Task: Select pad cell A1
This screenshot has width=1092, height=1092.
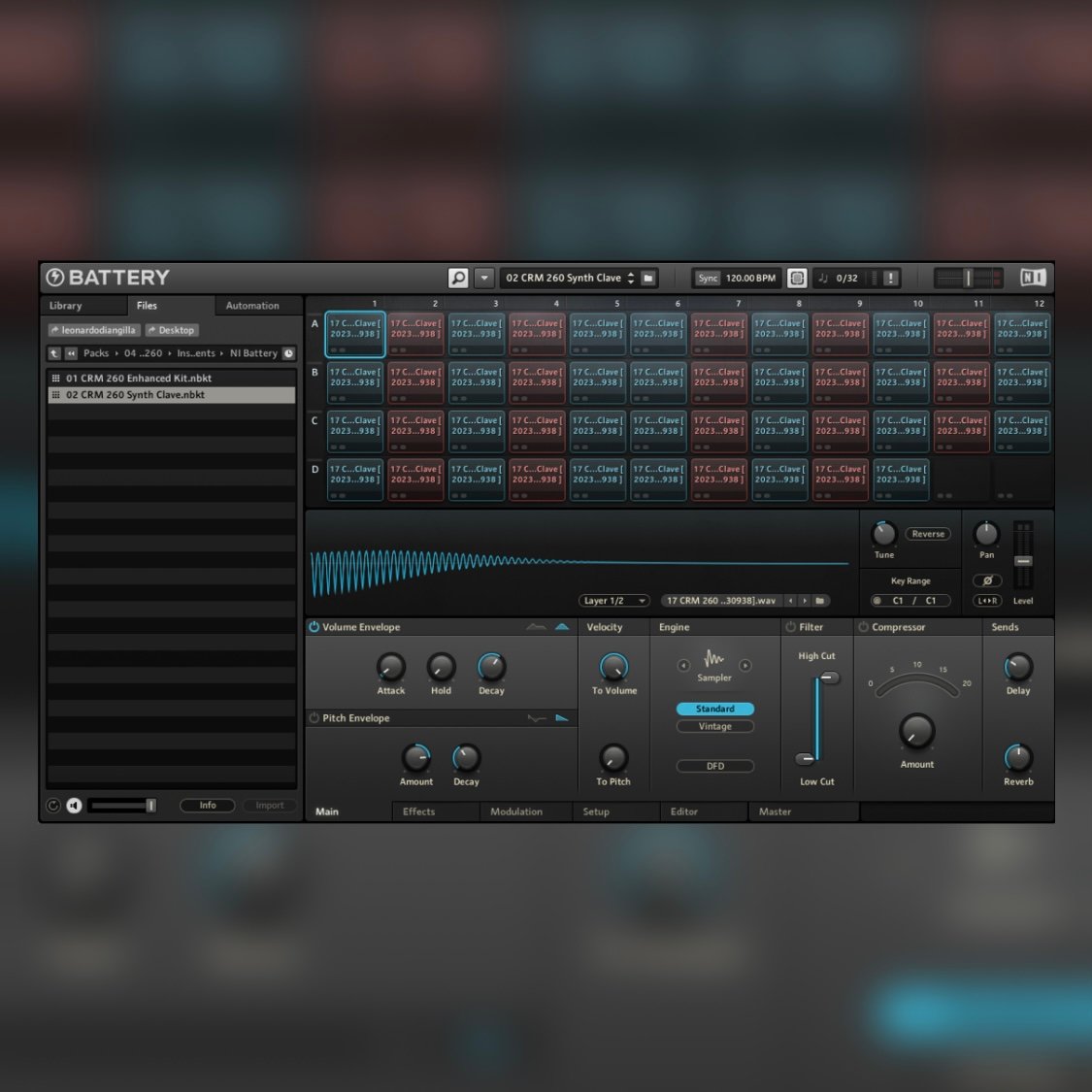Action: (x=355, y=335)
